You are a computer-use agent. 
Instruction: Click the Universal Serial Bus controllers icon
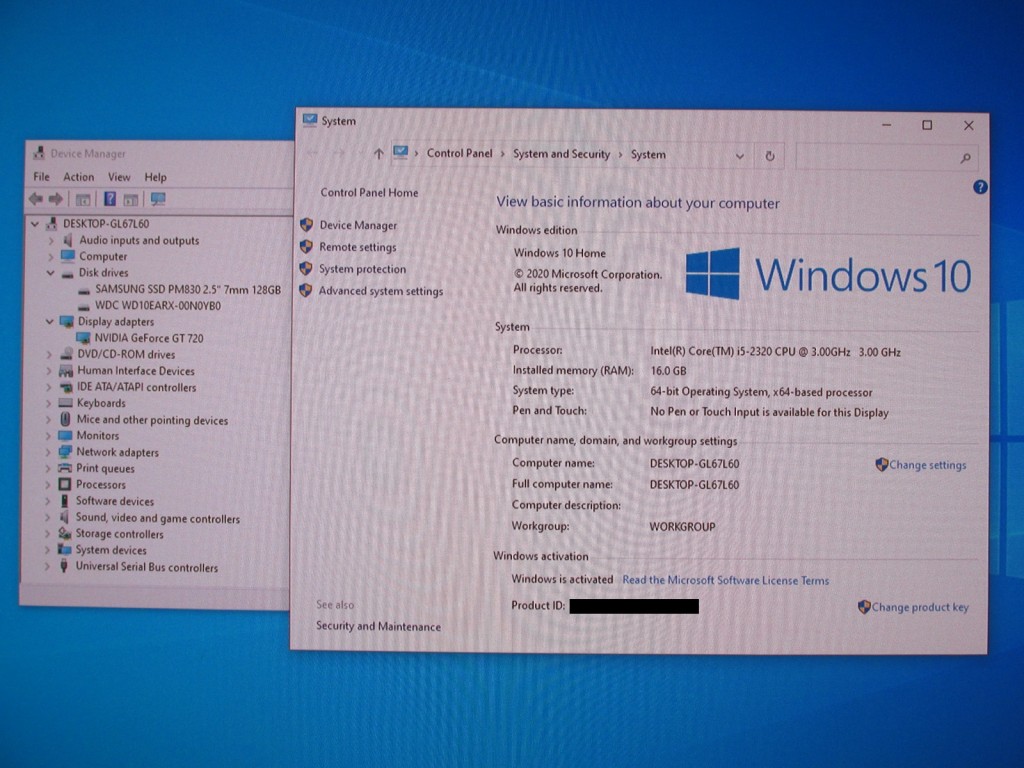pyautogui.click(x=64, y=566)
